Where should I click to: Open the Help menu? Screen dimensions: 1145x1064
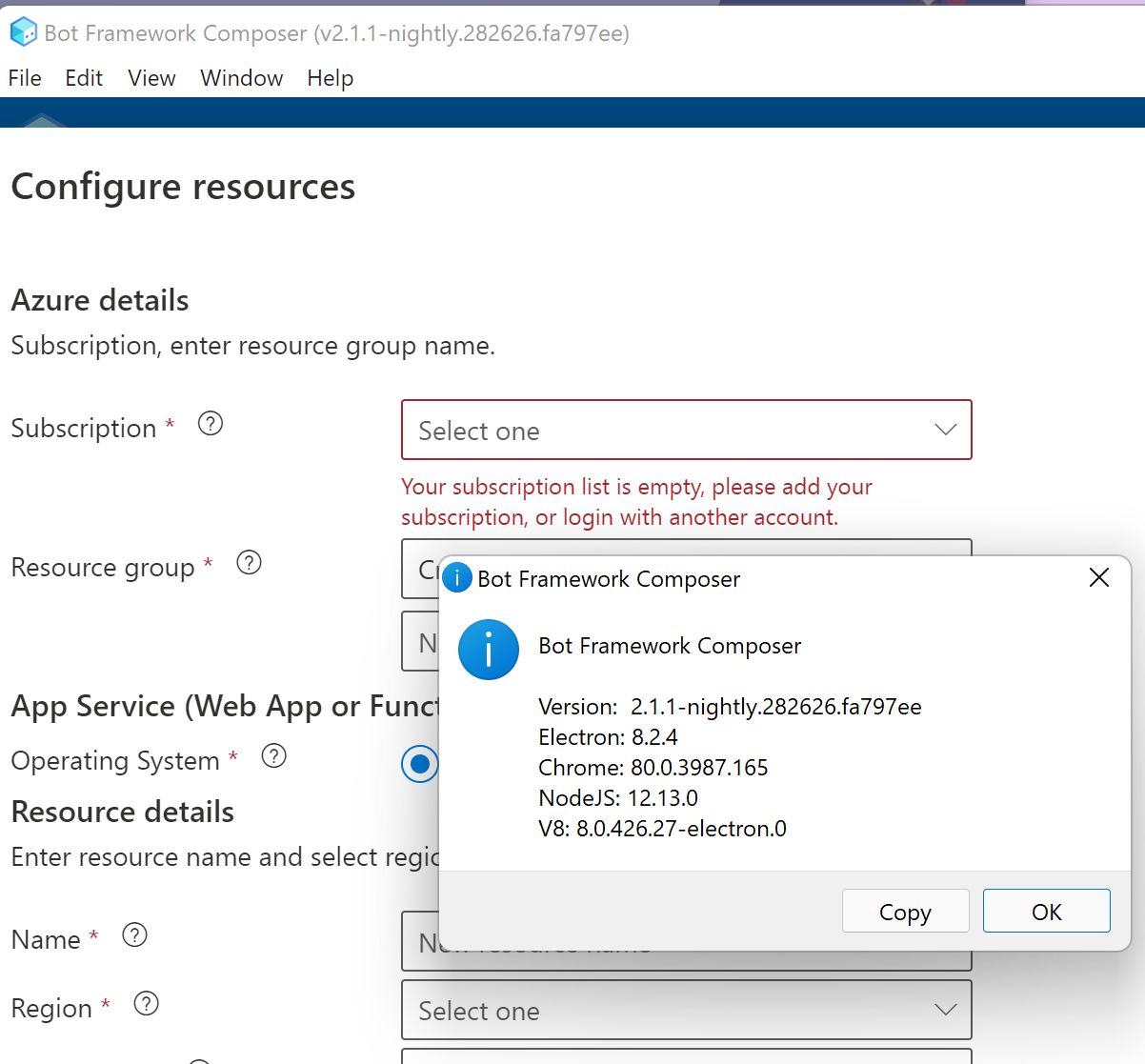coord(331,78)
